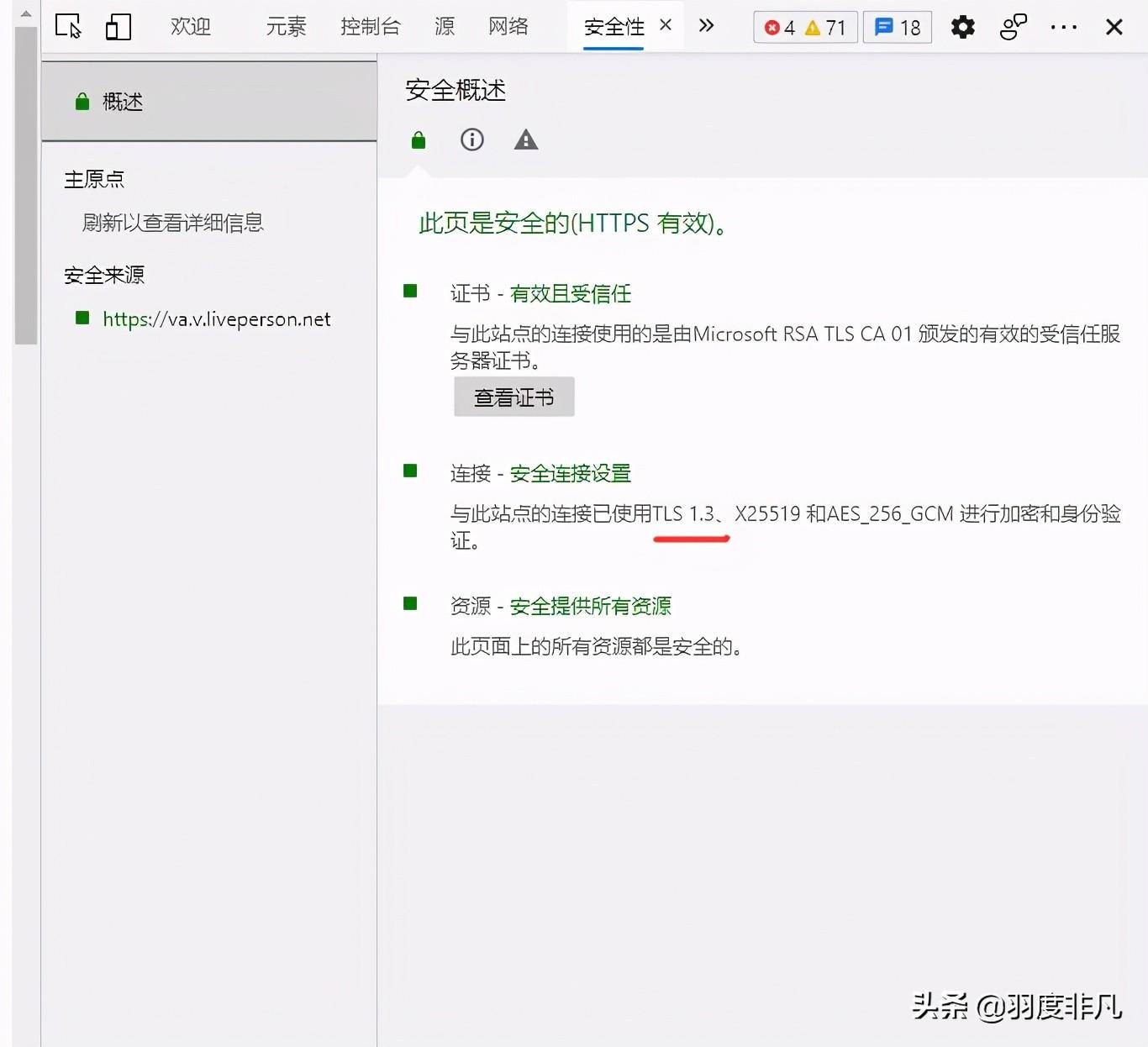This screenshot has height=1047, width=1148.
Task: Click the scrollbar up arrow
Action: click(26, 13)
